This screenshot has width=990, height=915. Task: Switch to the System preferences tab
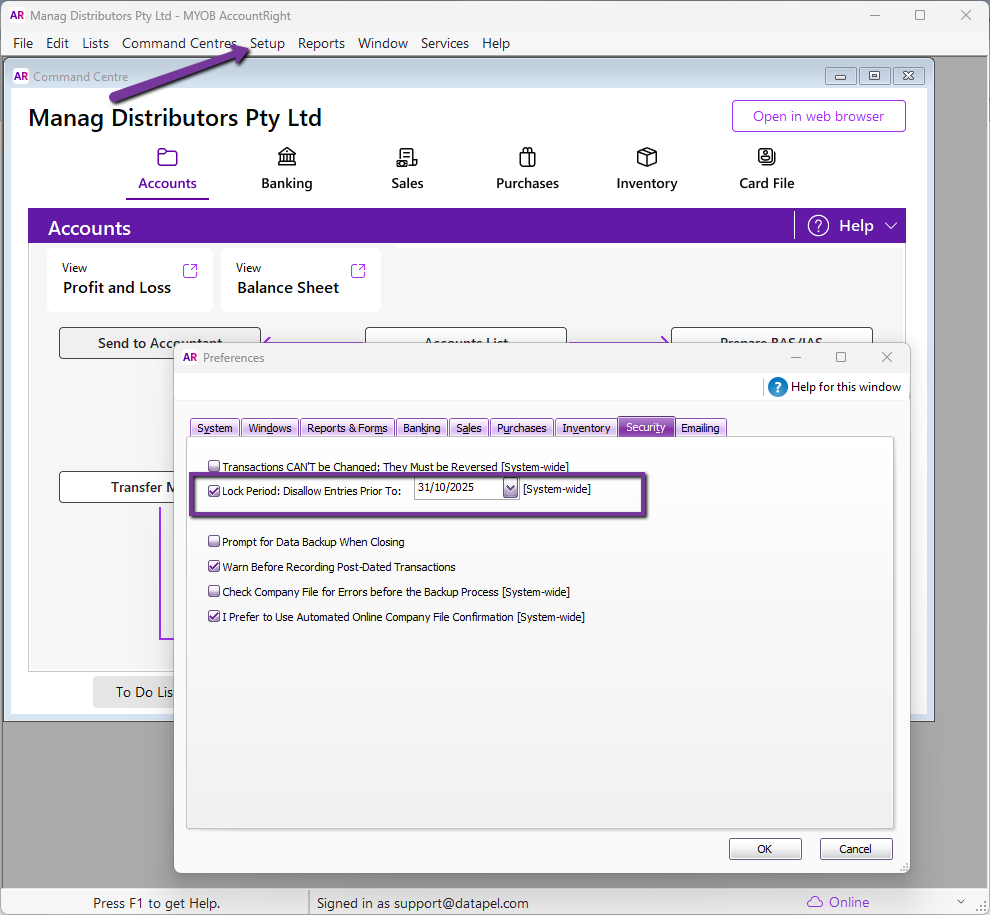[215, 428]
